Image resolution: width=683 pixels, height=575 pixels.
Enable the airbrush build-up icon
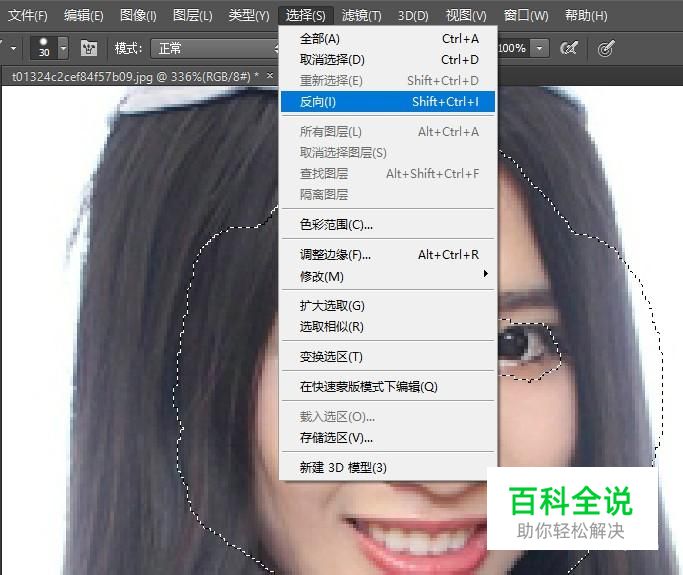pos(569,48)
